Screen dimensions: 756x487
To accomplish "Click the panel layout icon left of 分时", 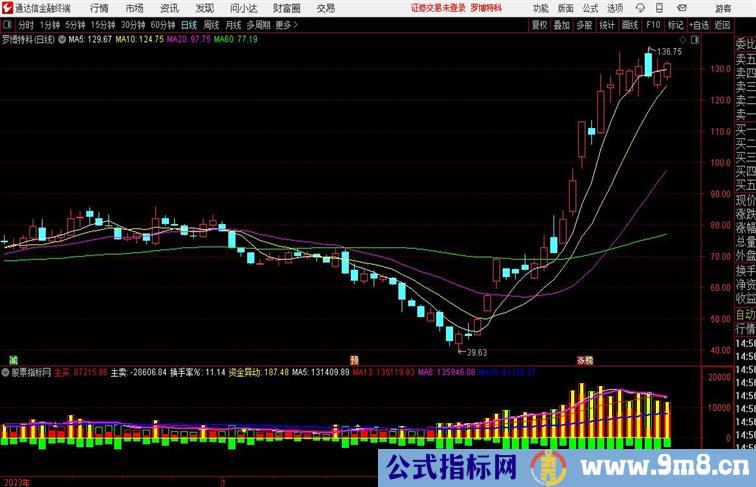I will point(7,25).
